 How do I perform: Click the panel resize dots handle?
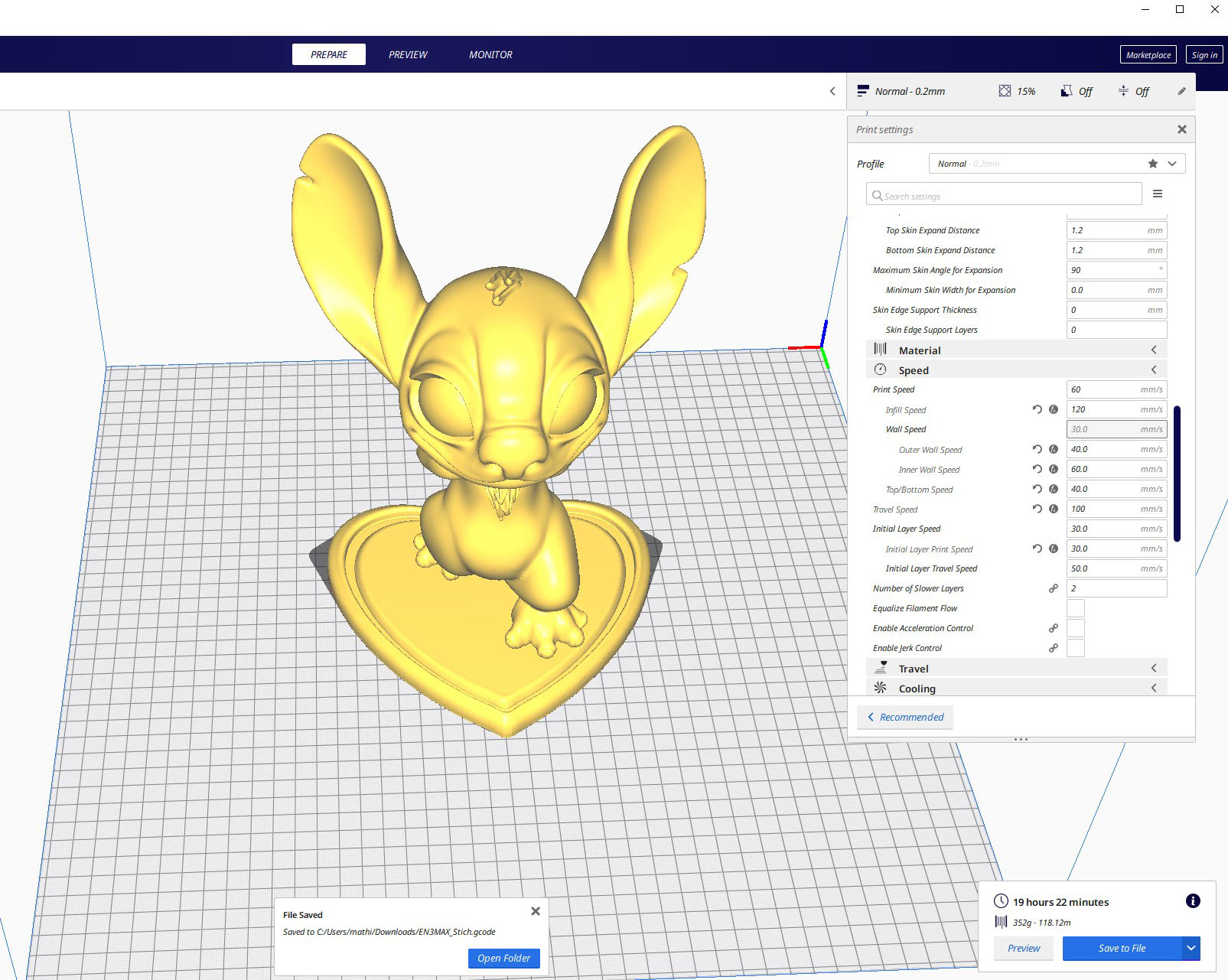[x=1021, y=739]
